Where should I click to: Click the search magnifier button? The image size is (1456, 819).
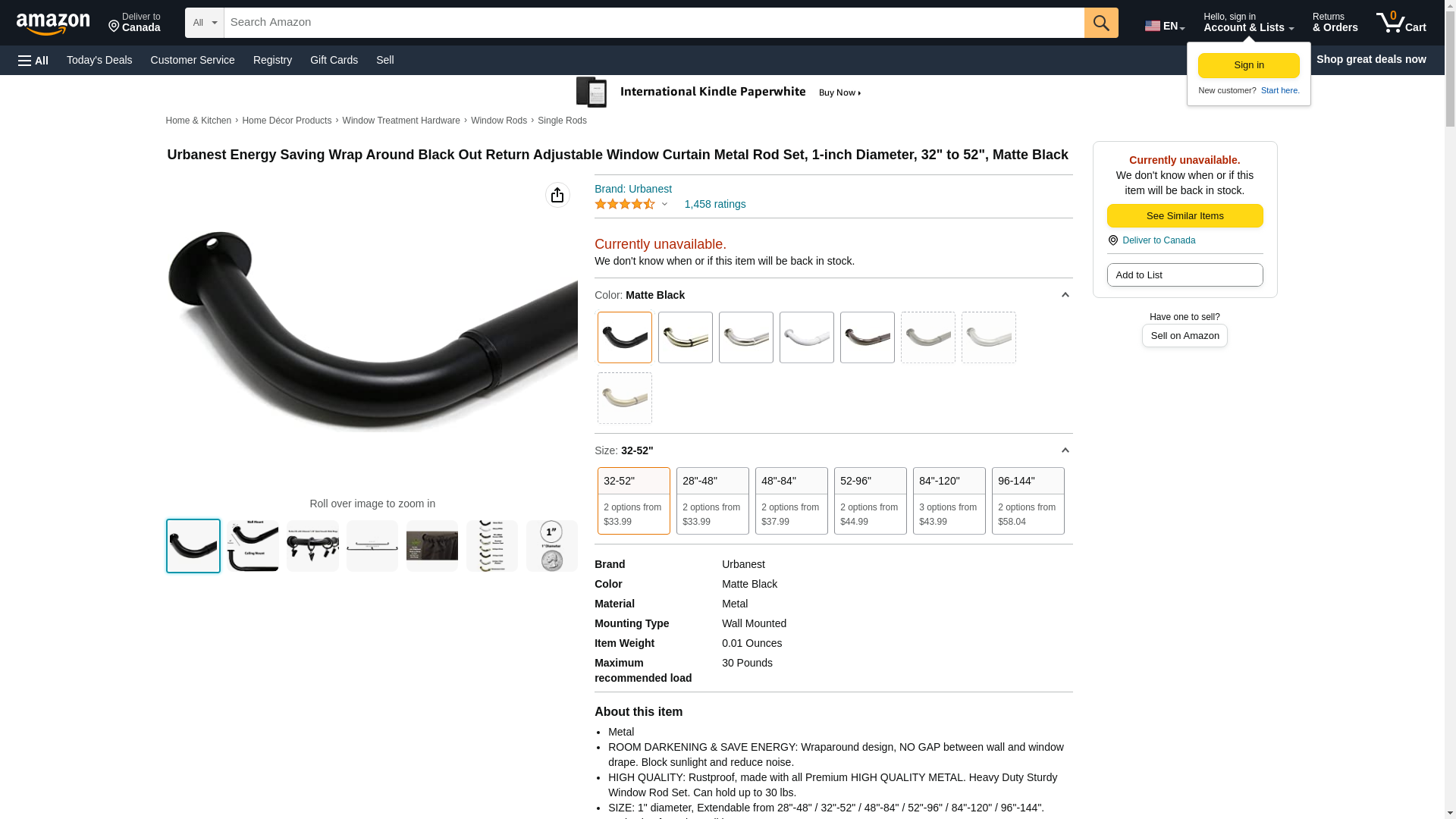click(1101, 23)
